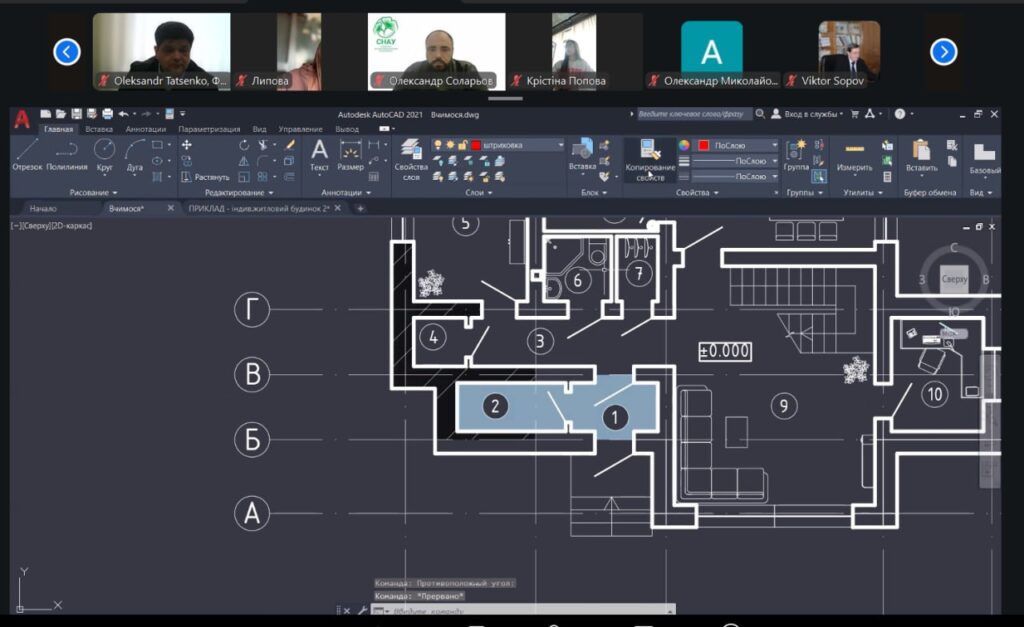
Task: Choose the Круг circle tool
Action: click(x=104, y=154)
